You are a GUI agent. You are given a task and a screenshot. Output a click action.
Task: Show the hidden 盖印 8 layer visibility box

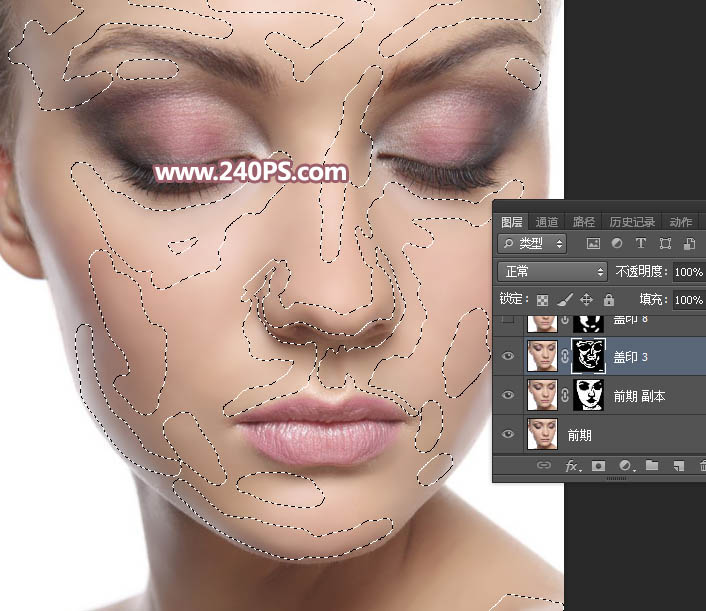coord(508,319)
